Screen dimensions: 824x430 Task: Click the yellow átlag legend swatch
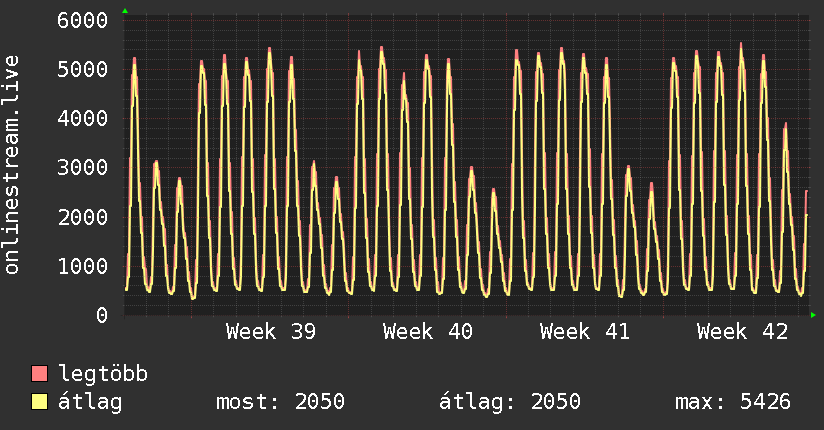coord(39,402)
